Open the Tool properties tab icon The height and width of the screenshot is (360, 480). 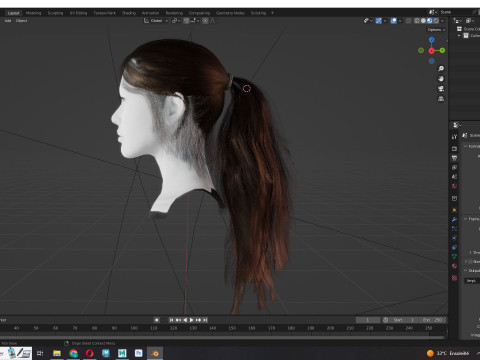tap(454, 137)
